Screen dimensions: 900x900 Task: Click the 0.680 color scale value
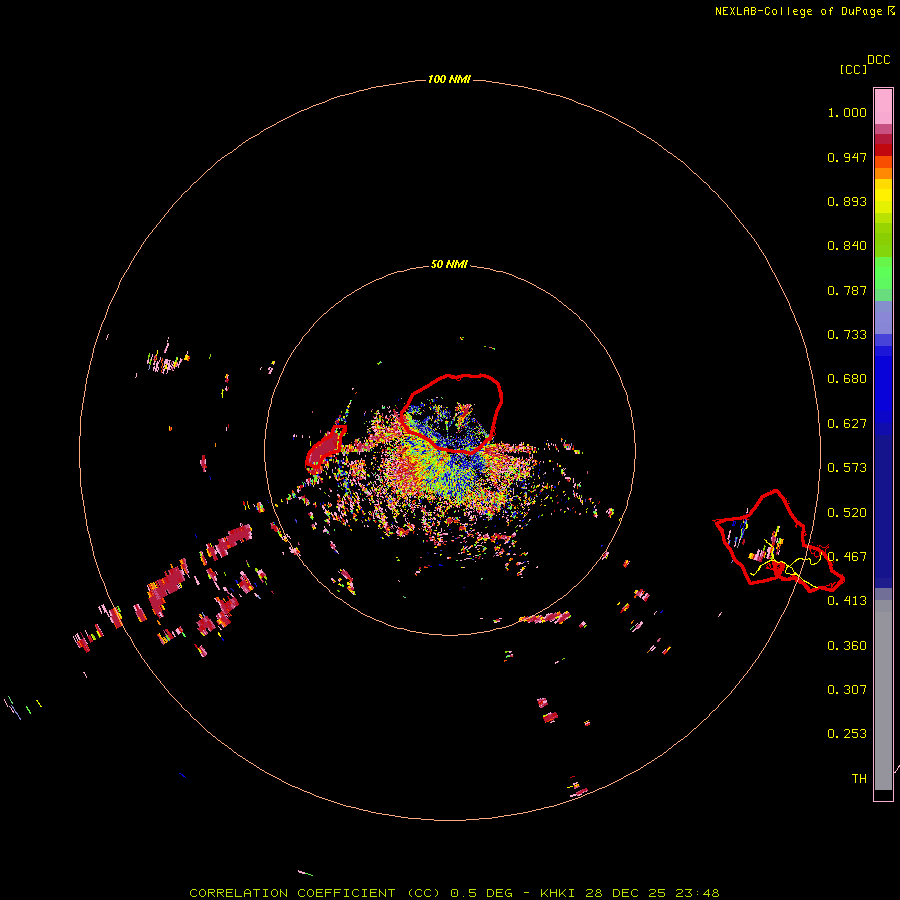pos(847,379)
